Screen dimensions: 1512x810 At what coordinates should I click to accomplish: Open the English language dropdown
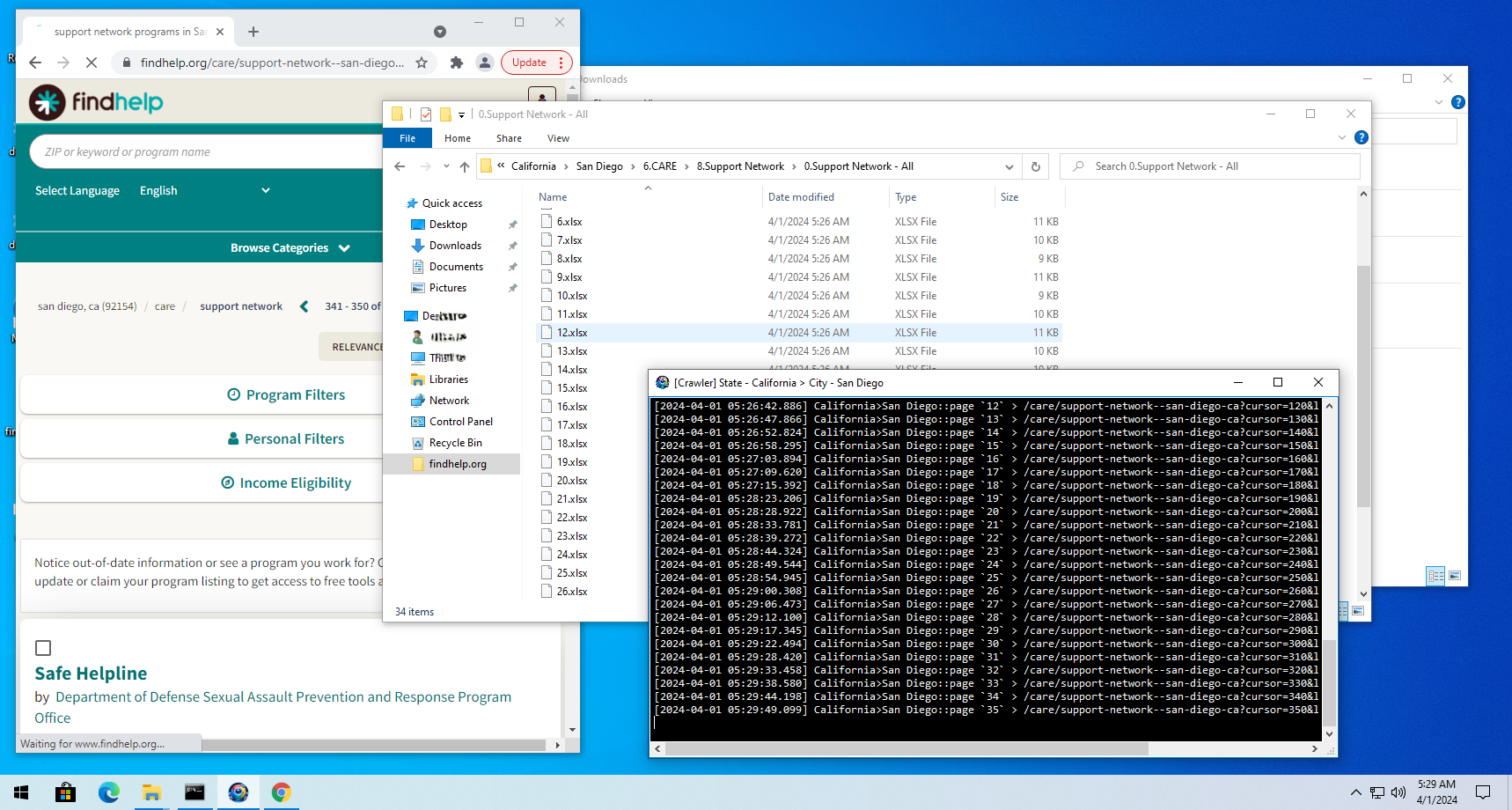[204, 191]
